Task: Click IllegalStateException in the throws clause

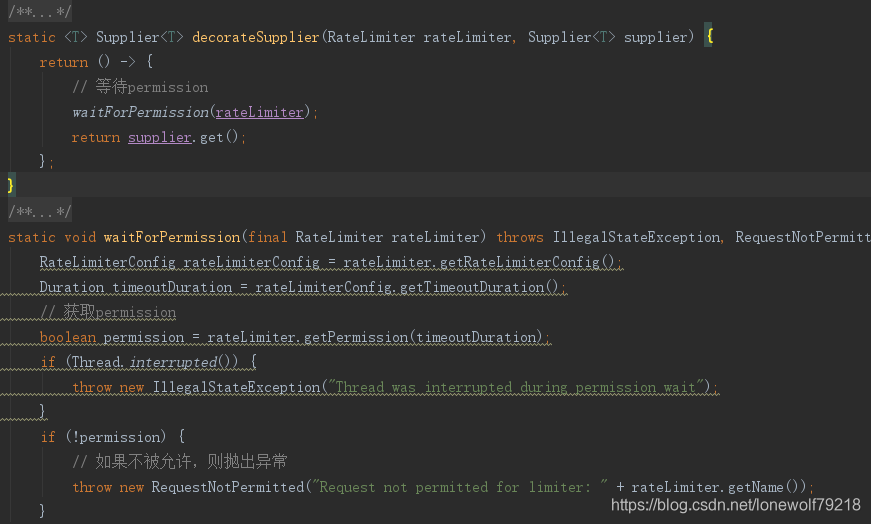Action: (x=636, y=237)
